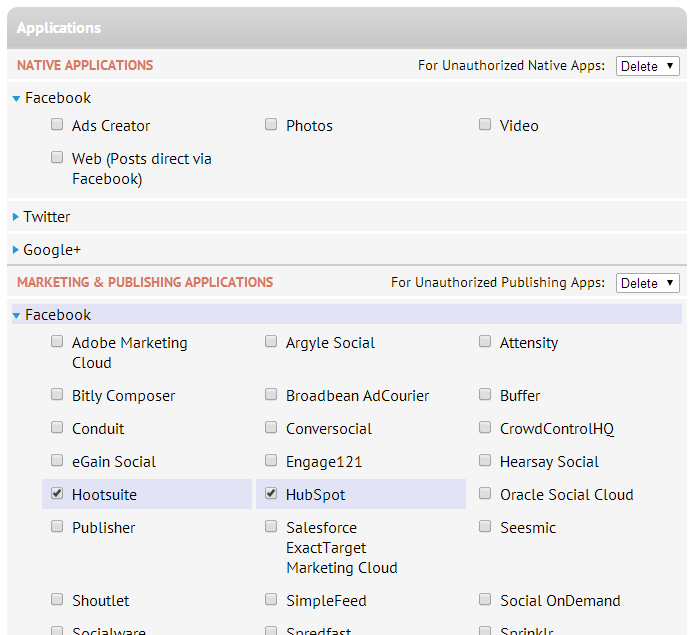Select the Conduit checkbox
Image resolution: width=694 pixels, height=635 pixels.
pos(57,427)
